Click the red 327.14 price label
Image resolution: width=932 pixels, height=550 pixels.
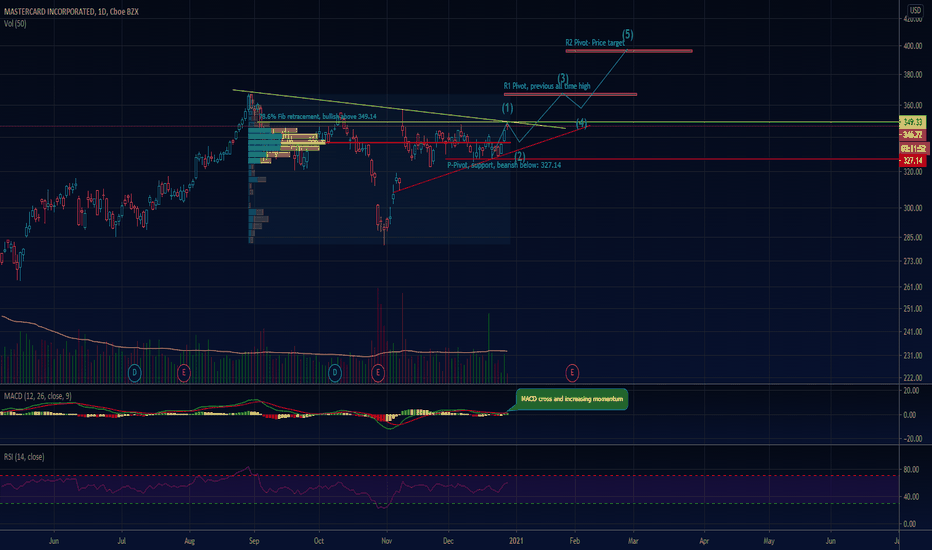(x=912, y=161)
